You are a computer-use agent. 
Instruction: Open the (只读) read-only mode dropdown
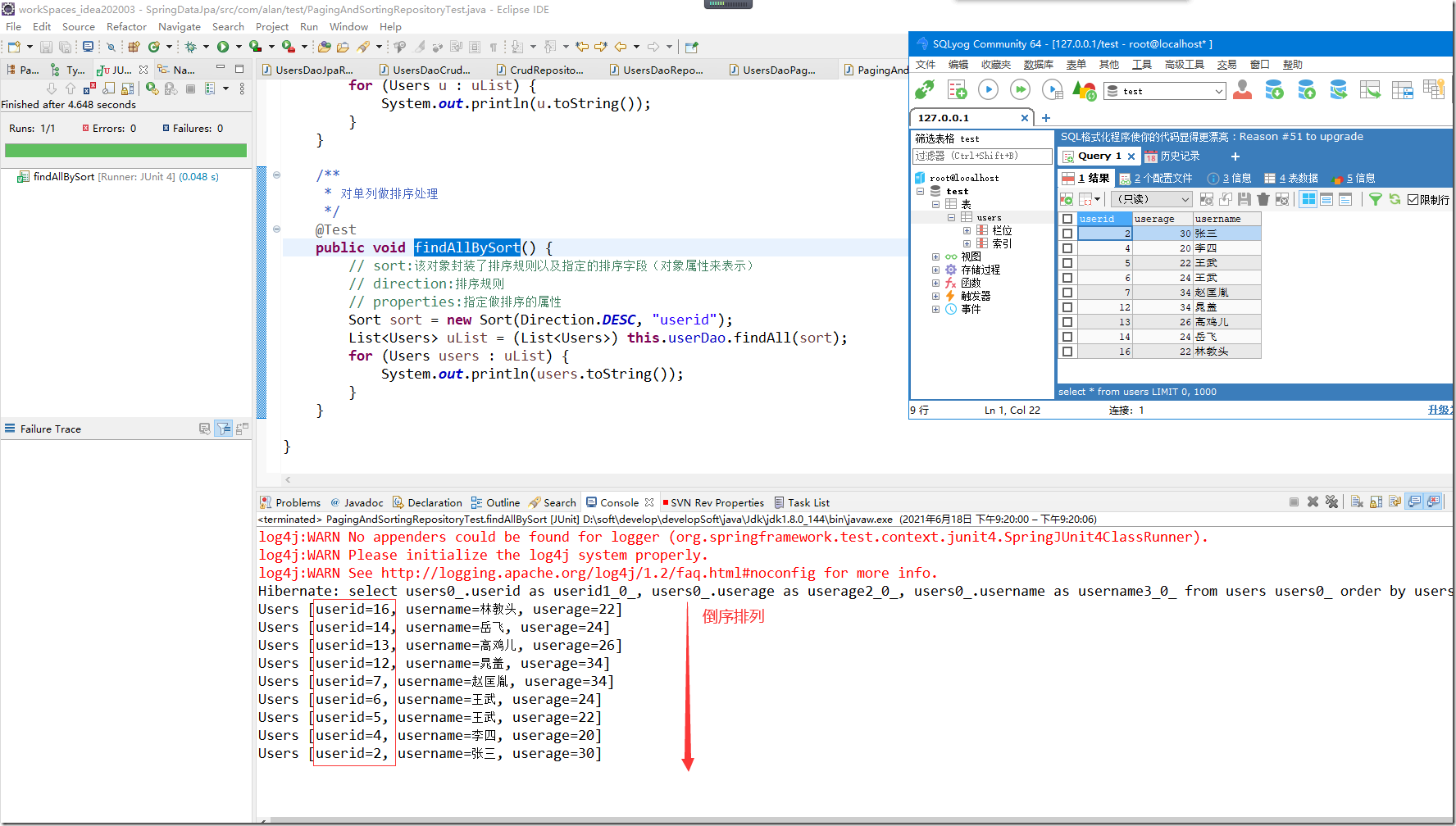coord(1150,199)
